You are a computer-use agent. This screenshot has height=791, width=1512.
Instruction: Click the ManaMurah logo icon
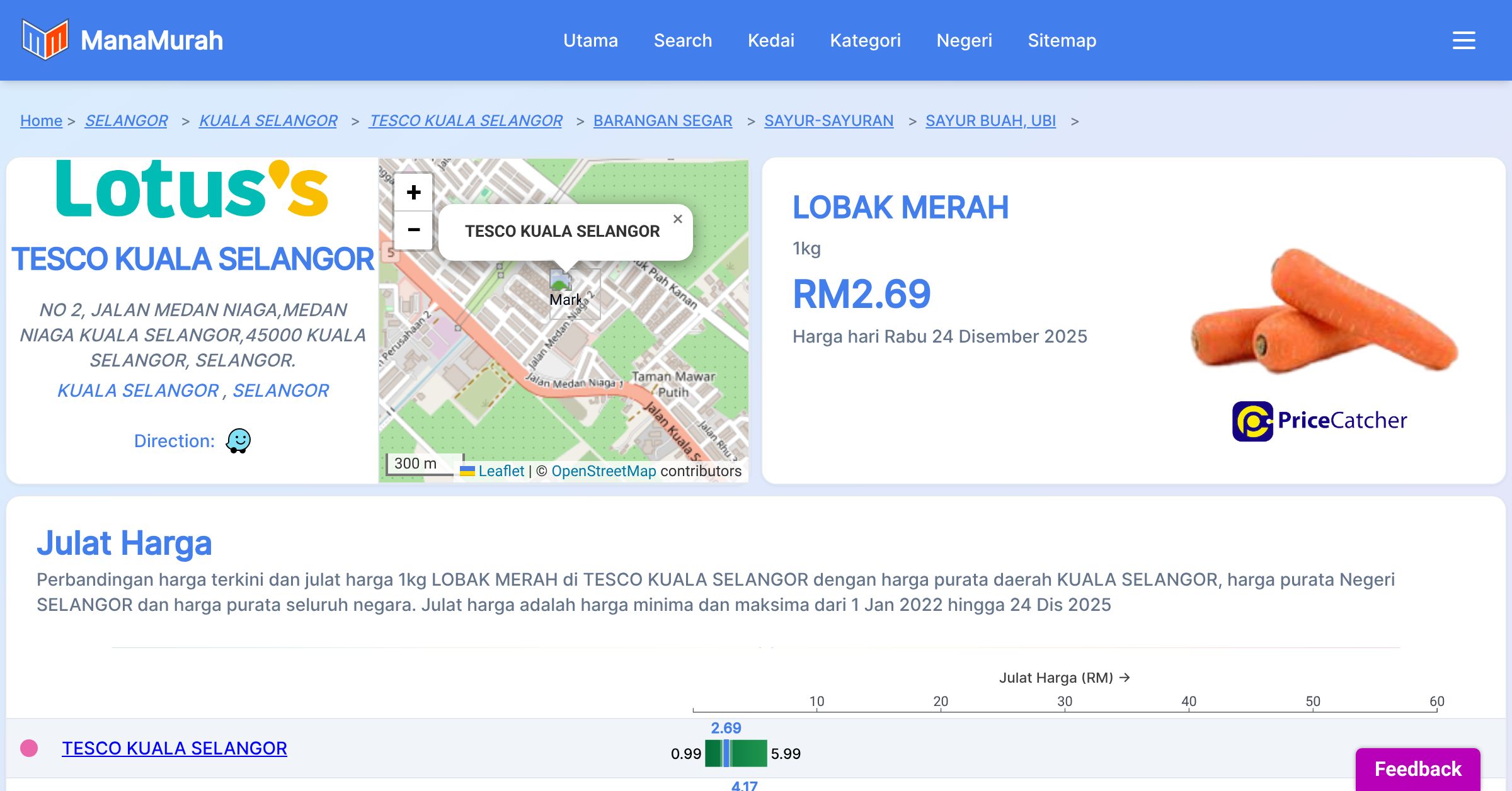(x=45, y=40)
